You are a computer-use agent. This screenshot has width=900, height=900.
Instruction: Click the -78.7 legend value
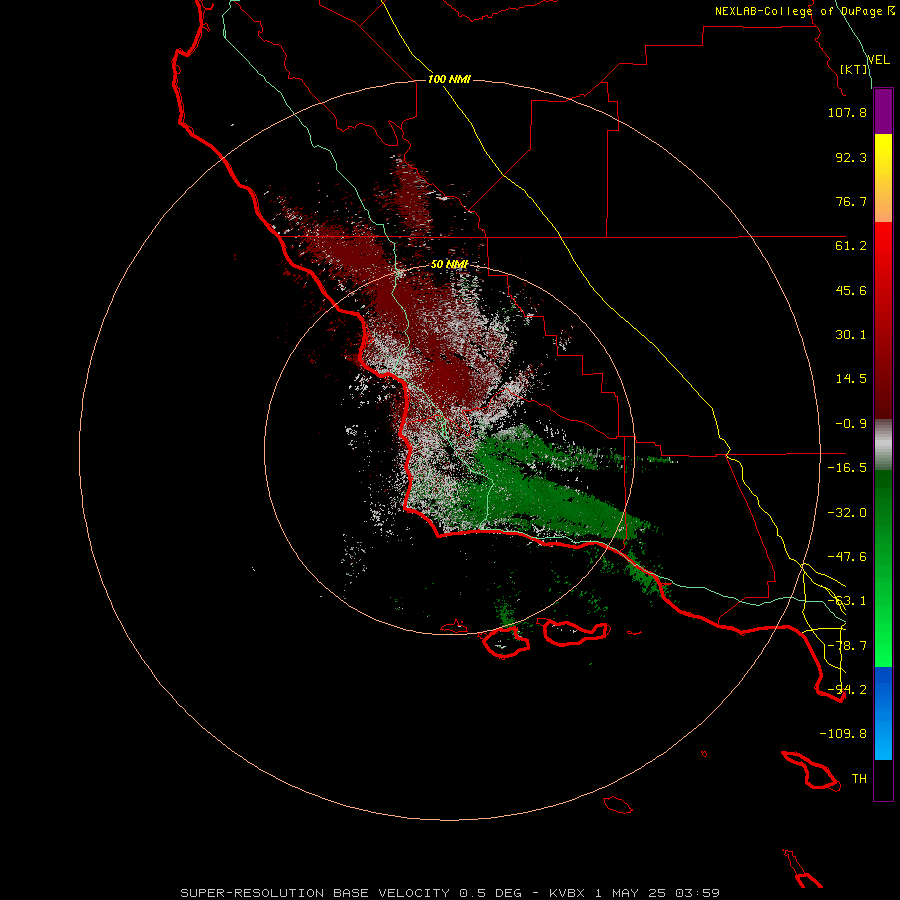(x=847, y=646)
